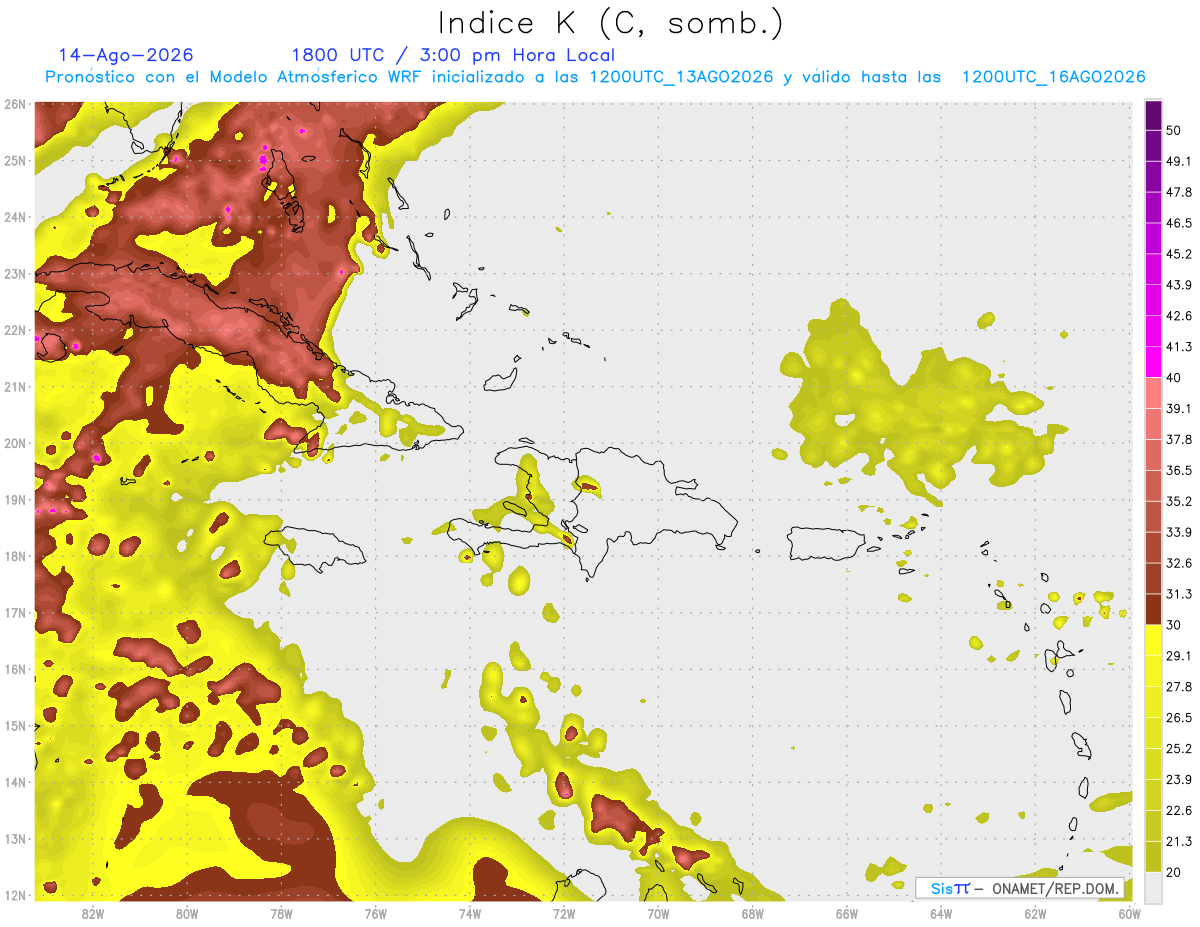
Task: Click the latitude label "13N"
Action: coord(15,839)
